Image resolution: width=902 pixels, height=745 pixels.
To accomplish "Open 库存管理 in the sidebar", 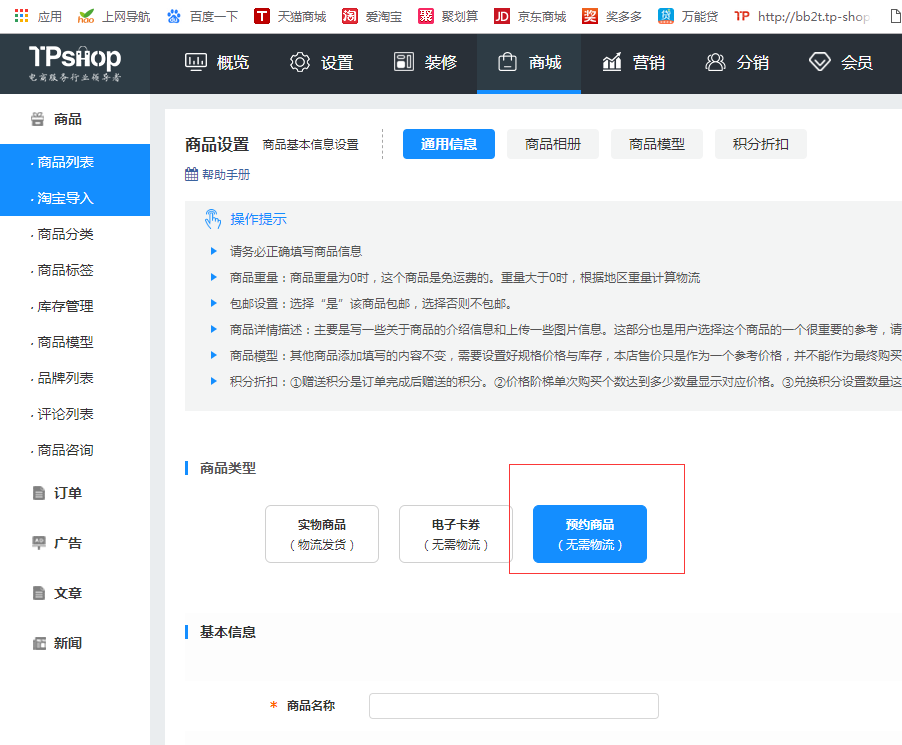I will click(65, 306).
